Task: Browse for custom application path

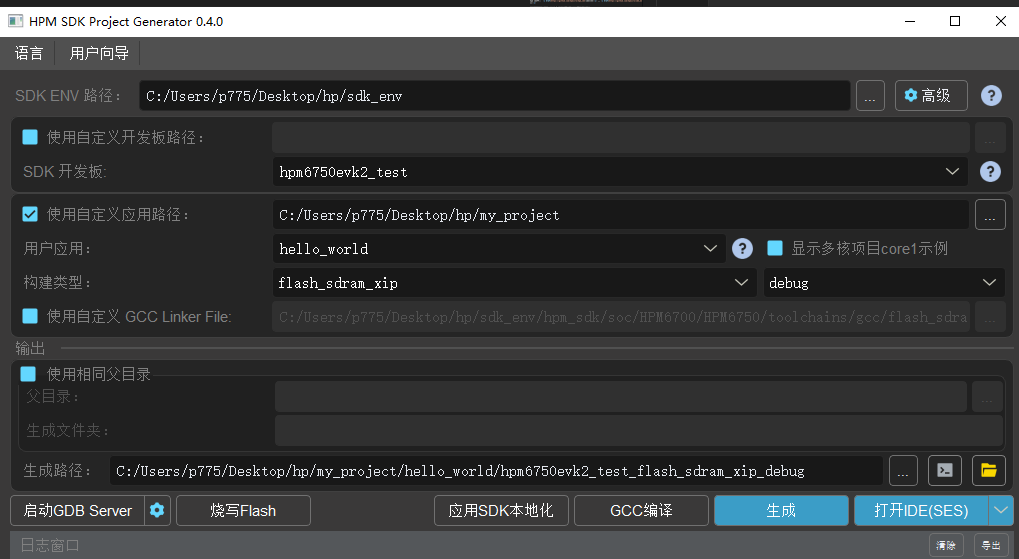Action: point(989,215)
